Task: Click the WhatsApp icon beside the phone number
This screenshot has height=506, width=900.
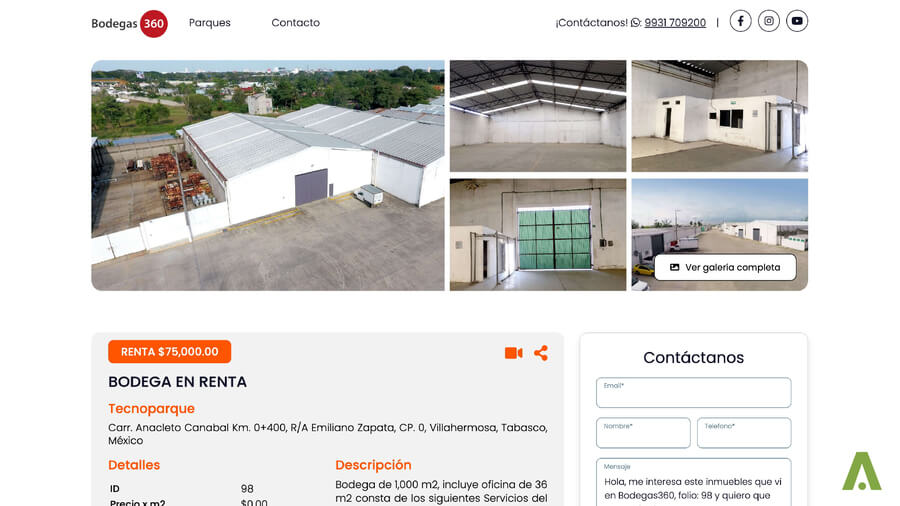Action: [635, 23]
